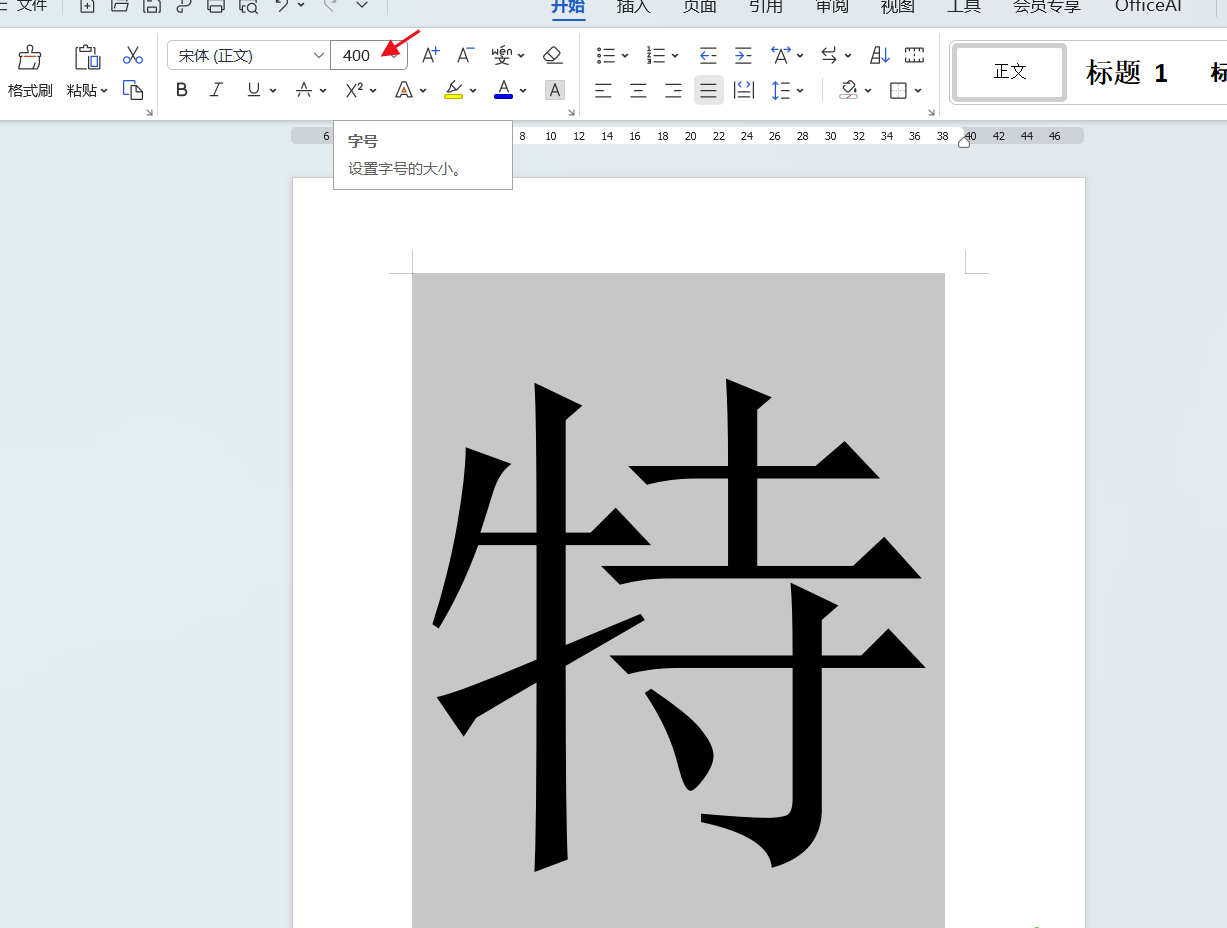
Task: Switch to the 插入 (Insert) tab
Action: pyautogui.click(x=633, y=6)
